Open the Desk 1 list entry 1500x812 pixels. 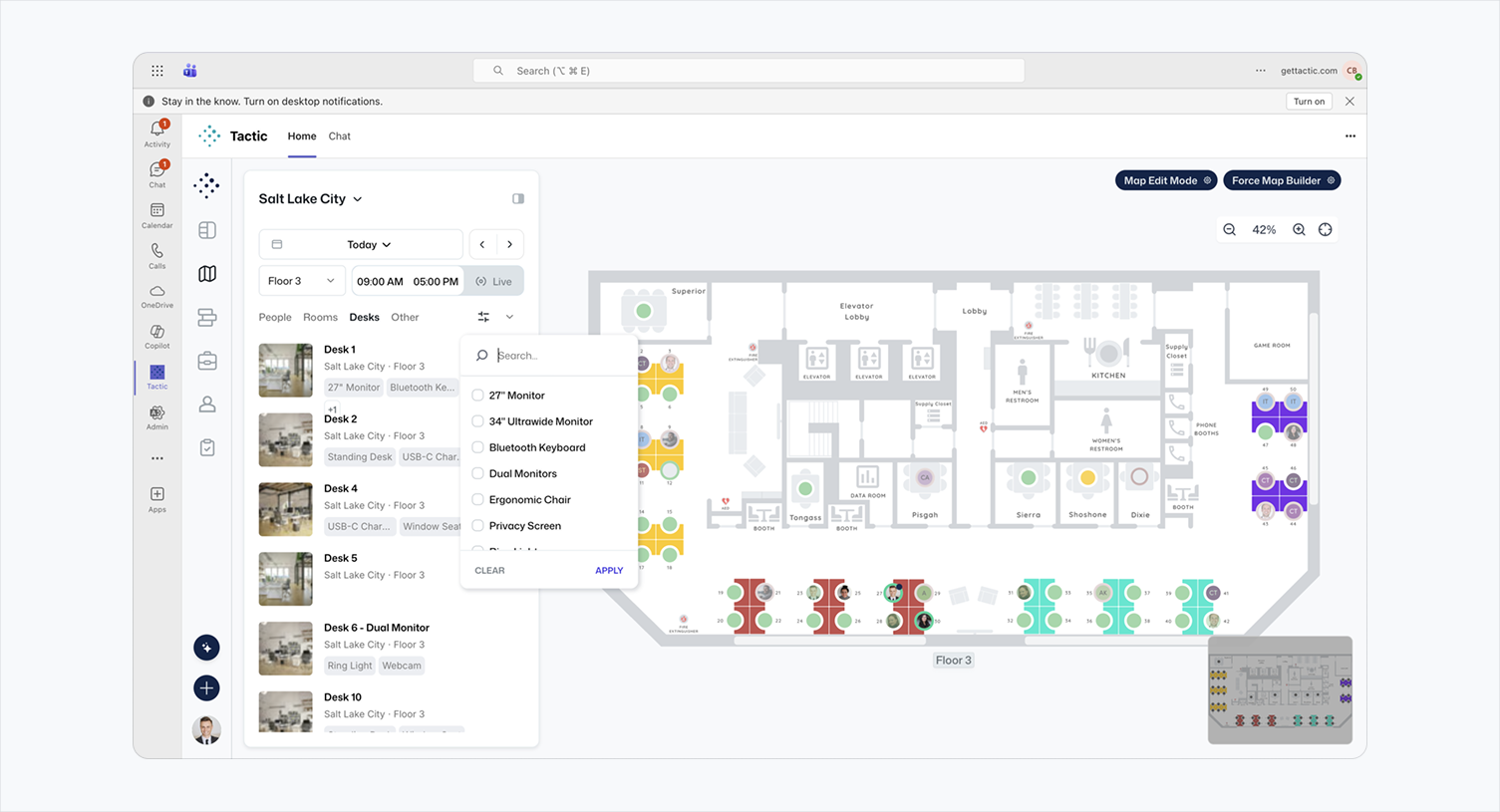(x=359, y=370)
